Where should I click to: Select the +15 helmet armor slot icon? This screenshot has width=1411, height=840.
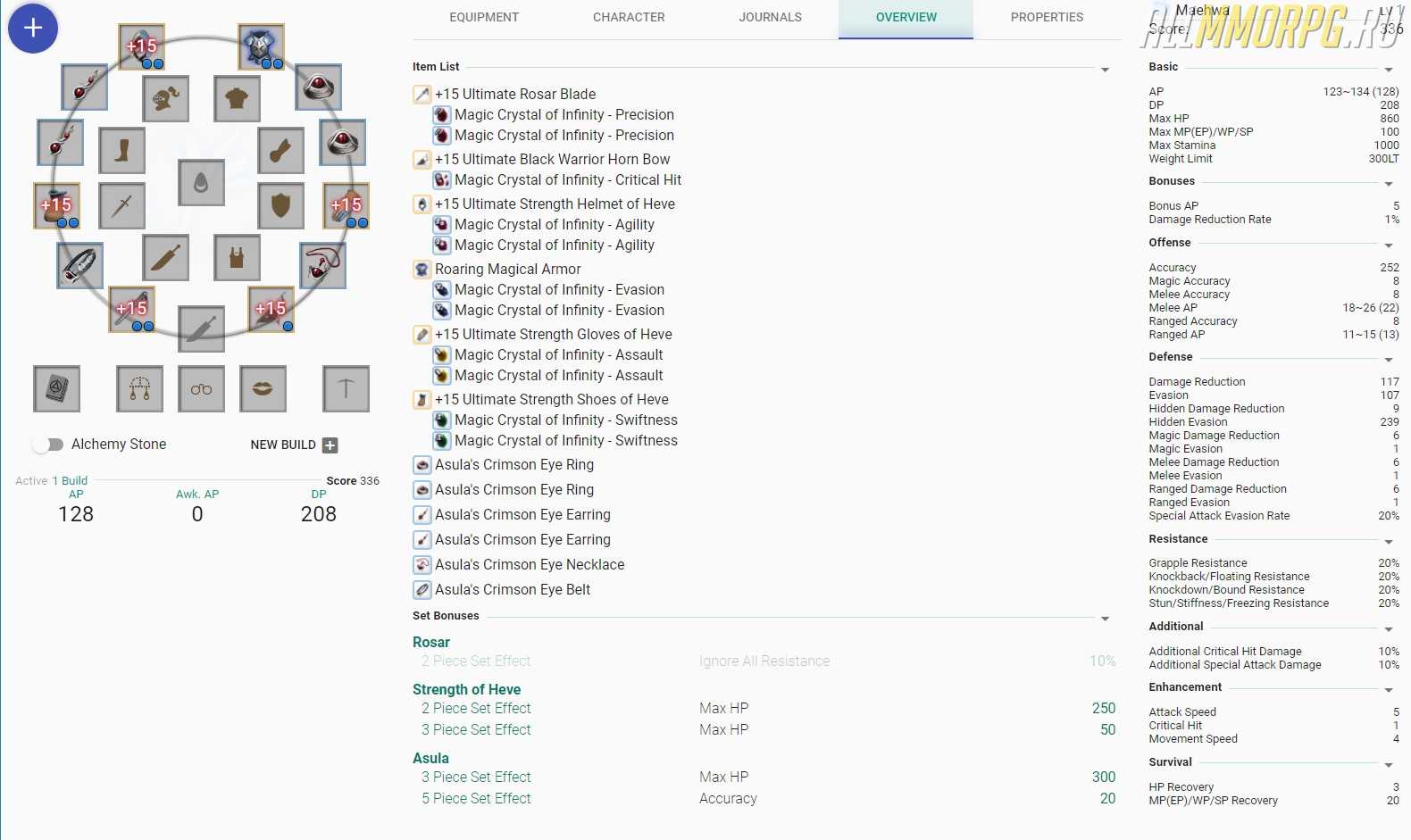(x=142, y=46)
